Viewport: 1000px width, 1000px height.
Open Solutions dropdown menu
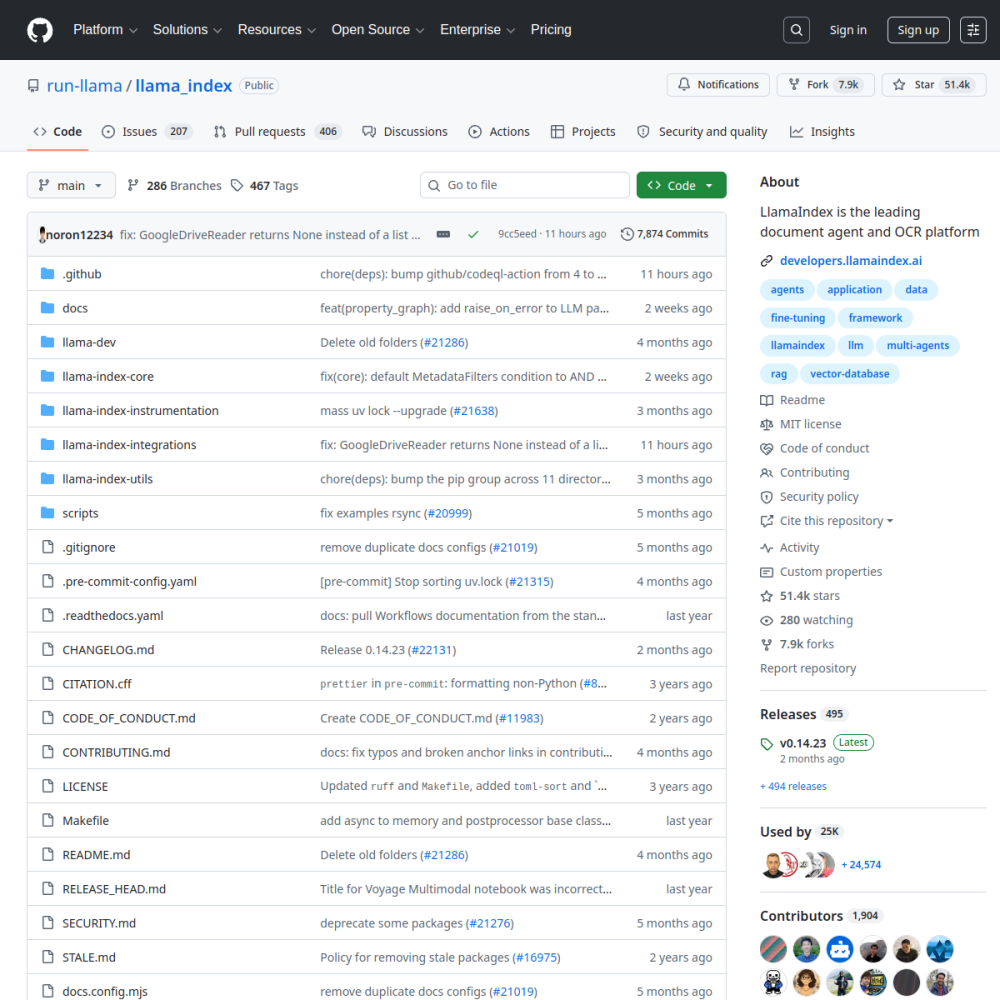point(187,30)
